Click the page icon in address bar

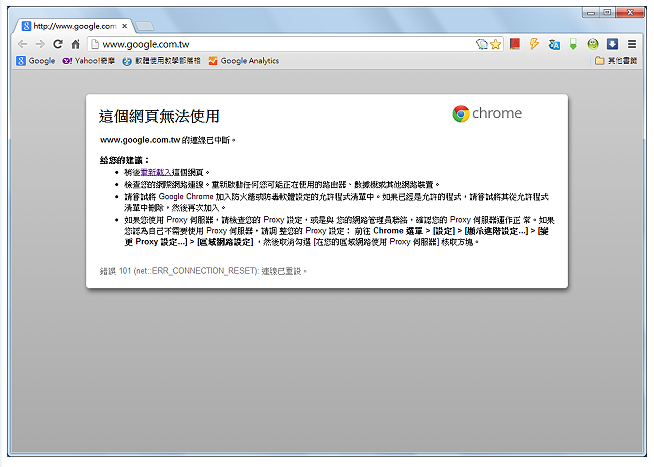coord(95,44)
